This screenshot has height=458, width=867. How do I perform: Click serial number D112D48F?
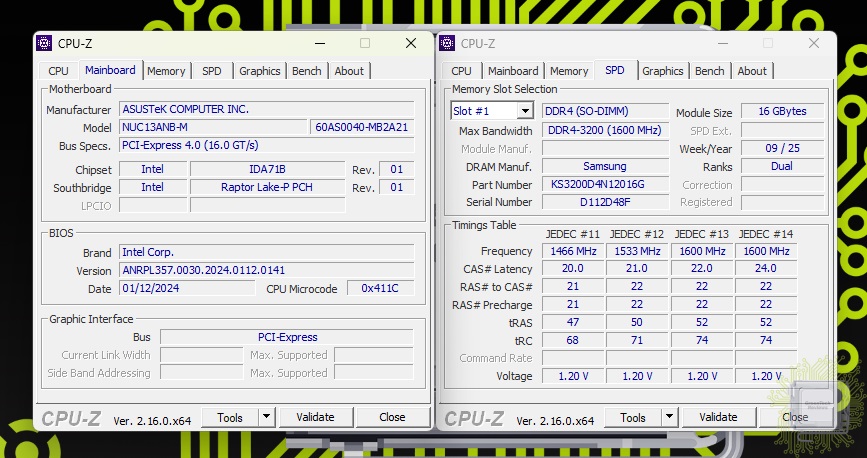tap(605, 202)
